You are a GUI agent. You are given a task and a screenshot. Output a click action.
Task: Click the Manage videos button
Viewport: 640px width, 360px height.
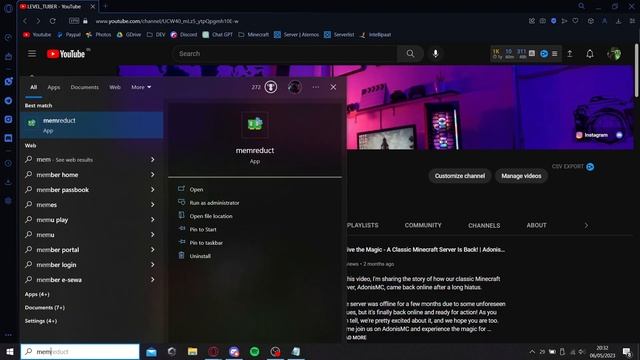(521, 176)
